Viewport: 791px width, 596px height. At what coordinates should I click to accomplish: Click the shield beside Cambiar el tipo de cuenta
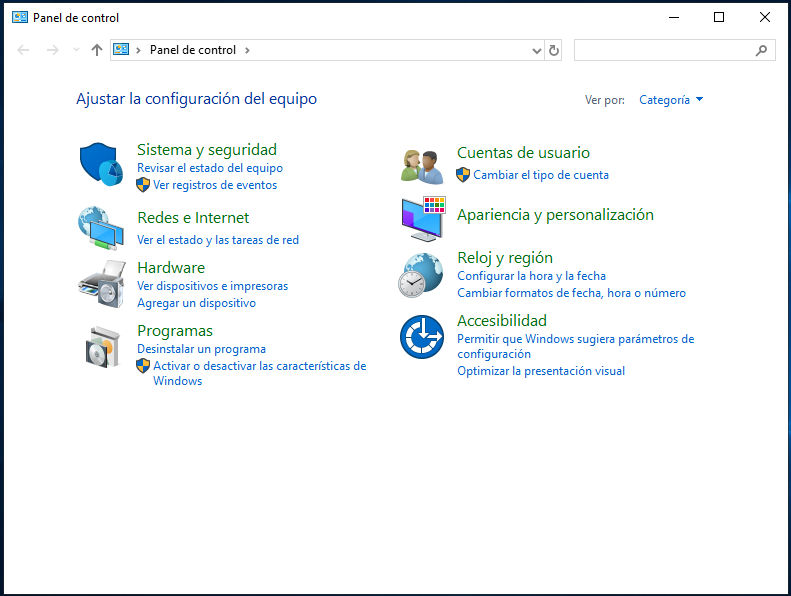(463, 175)
